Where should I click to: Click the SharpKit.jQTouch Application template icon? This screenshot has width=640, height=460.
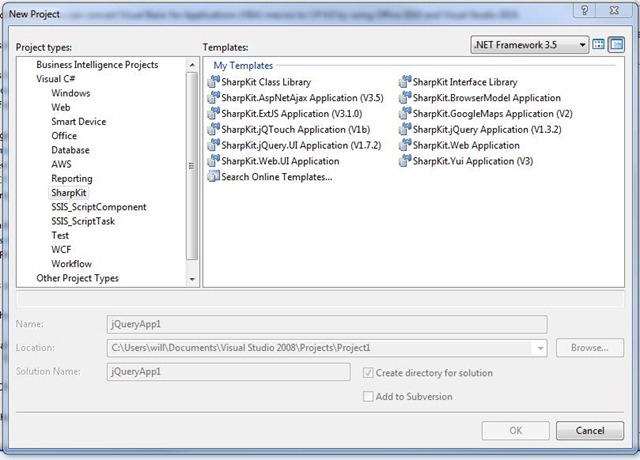pyautogui.click(x=213, y=129)
